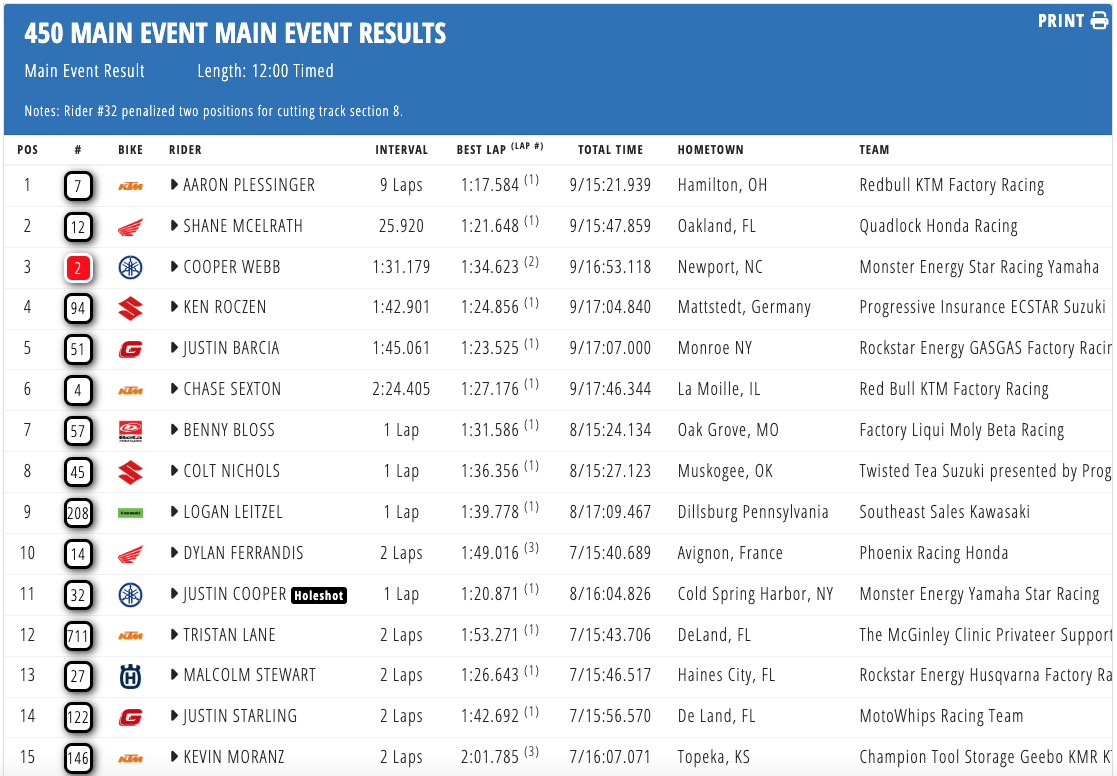Click Beta logo in Benny Bloss row
Image resolution: width=1117 pixels, height=776 pixels.
pyautogui.click(x=130, y=431)
